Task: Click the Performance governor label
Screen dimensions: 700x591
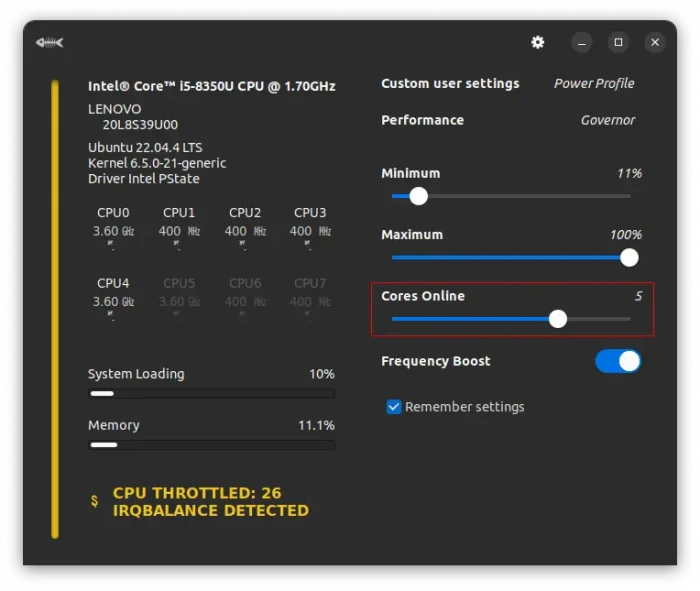Action: [x=422, y=120]
